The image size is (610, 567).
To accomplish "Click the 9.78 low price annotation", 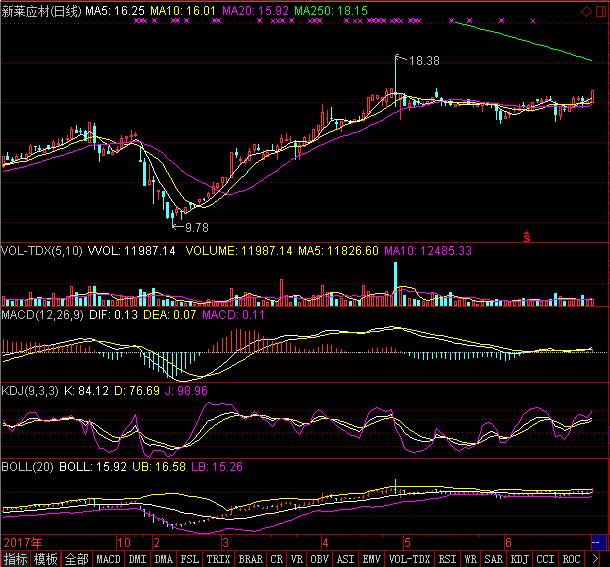I will (197, 228).
